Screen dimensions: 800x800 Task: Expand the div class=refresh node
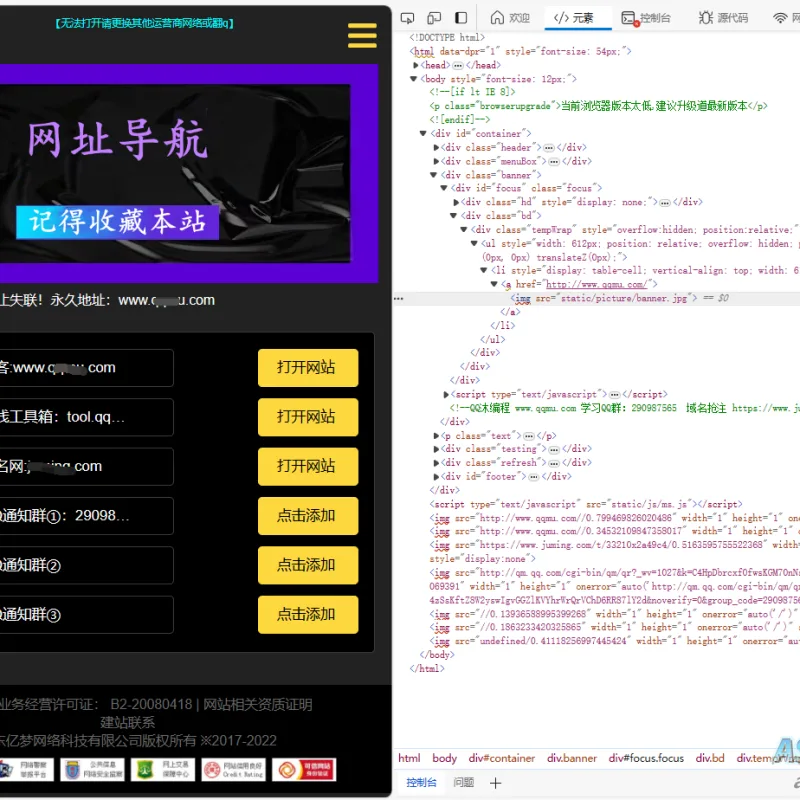tap(436, 463)
